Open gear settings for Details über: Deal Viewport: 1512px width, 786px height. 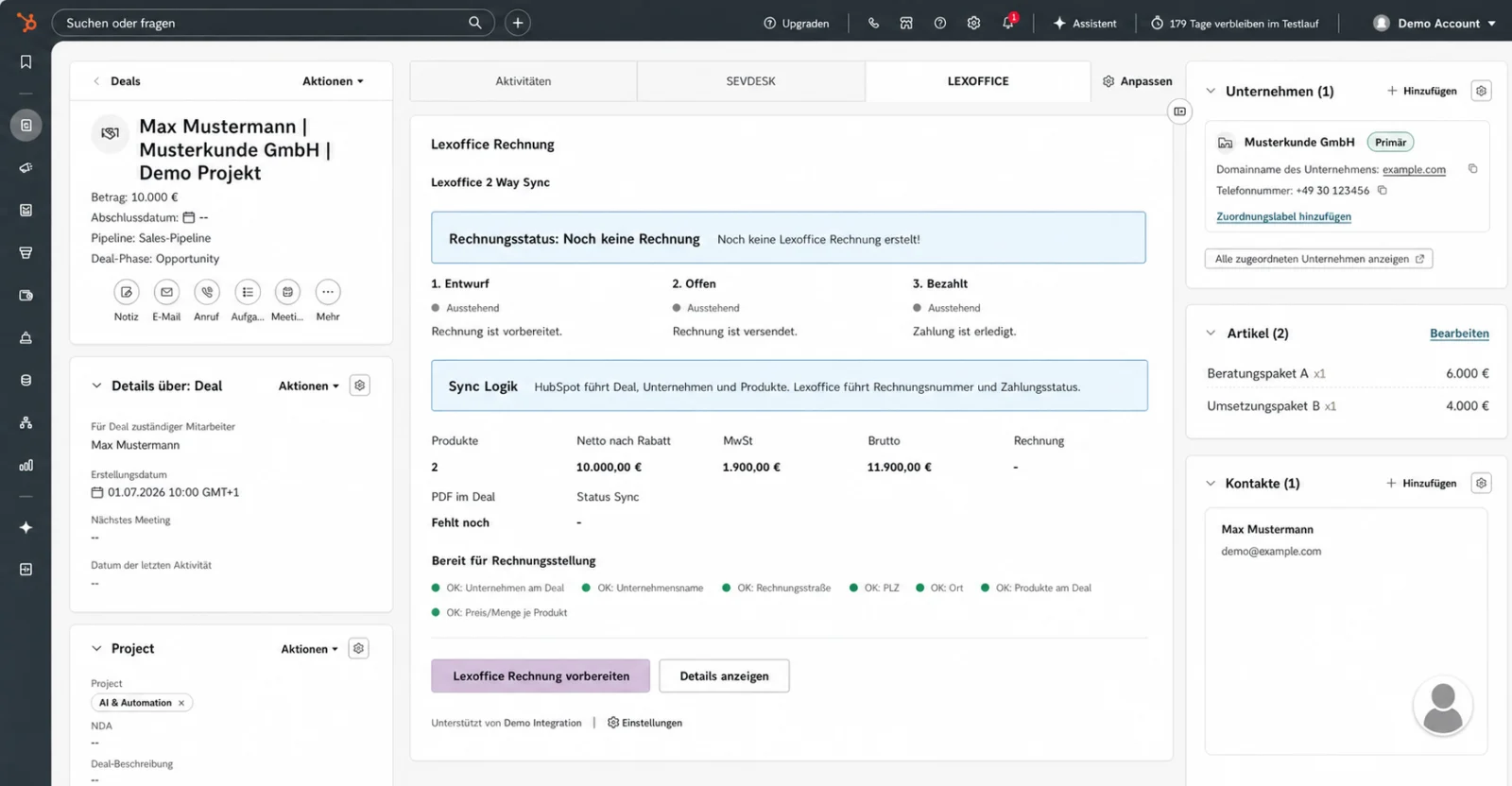click(x=359, y=385)
